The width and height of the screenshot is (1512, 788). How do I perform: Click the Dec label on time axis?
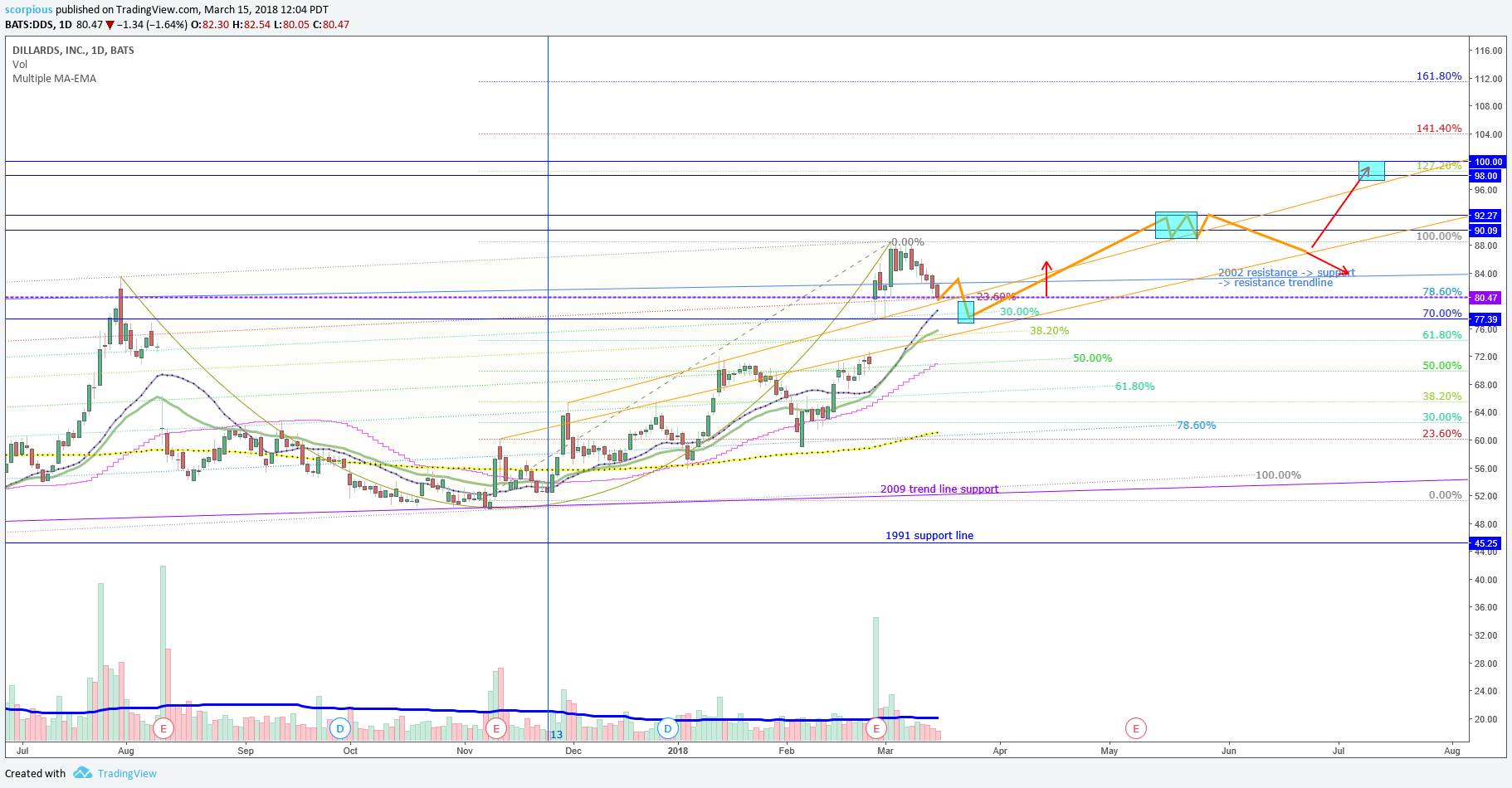coord(573,751)
